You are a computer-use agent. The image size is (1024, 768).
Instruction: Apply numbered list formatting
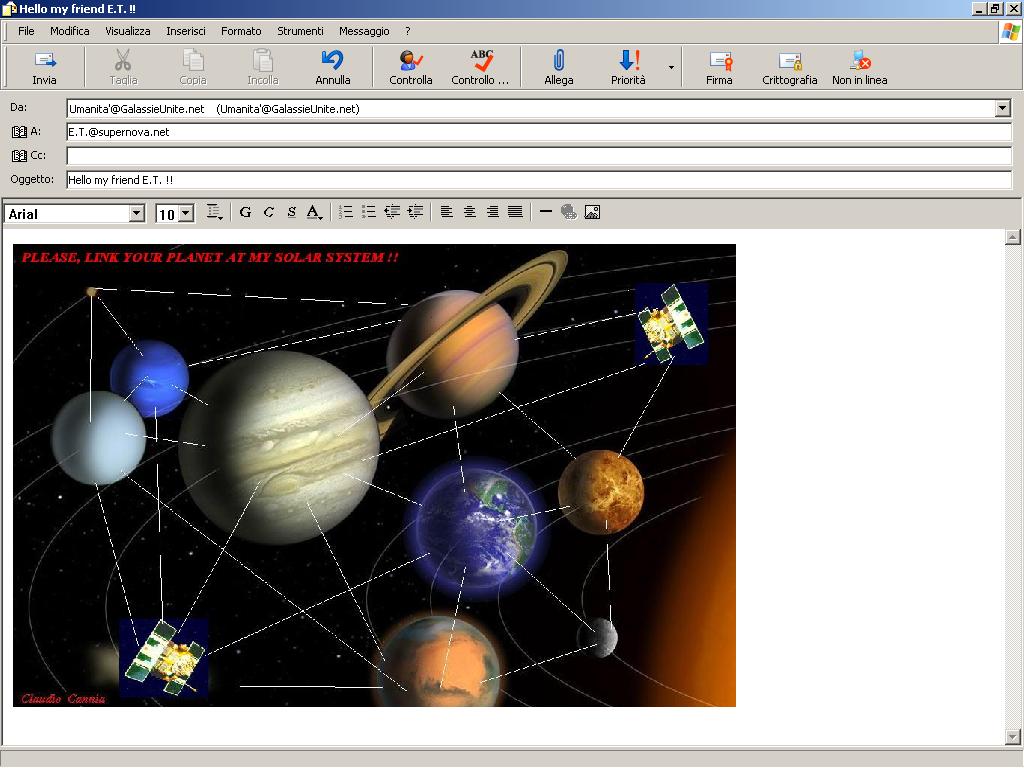[346, 212]
